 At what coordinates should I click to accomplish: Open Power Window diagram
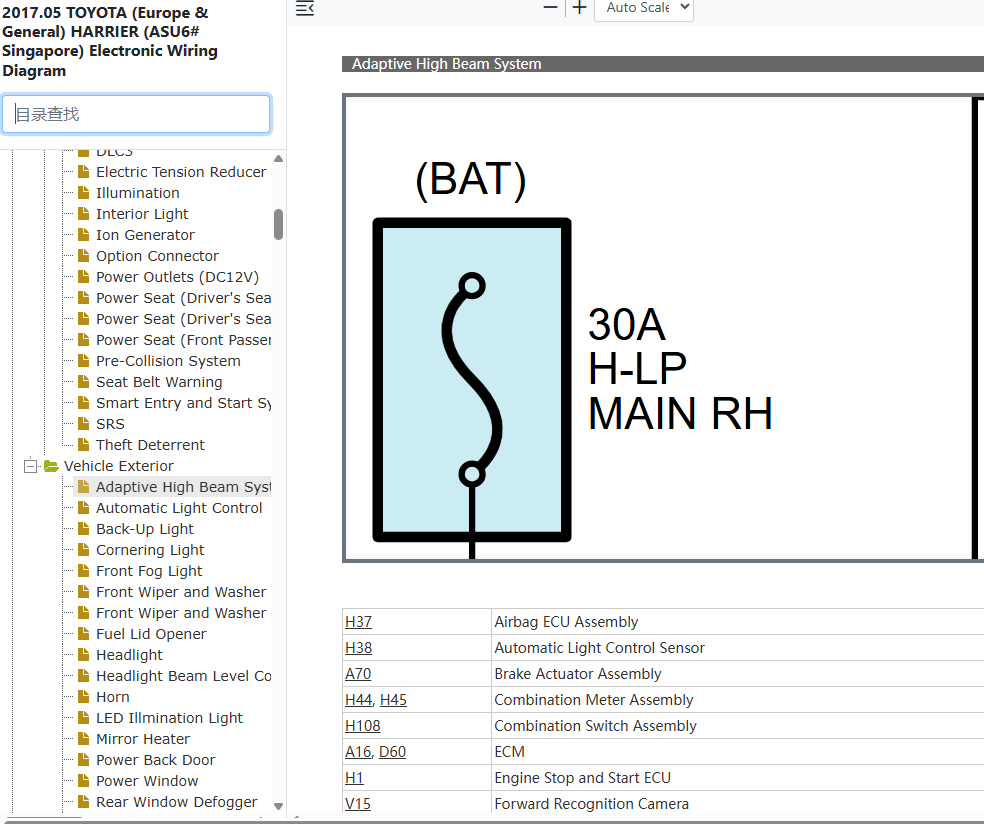(x=147, y=781)
